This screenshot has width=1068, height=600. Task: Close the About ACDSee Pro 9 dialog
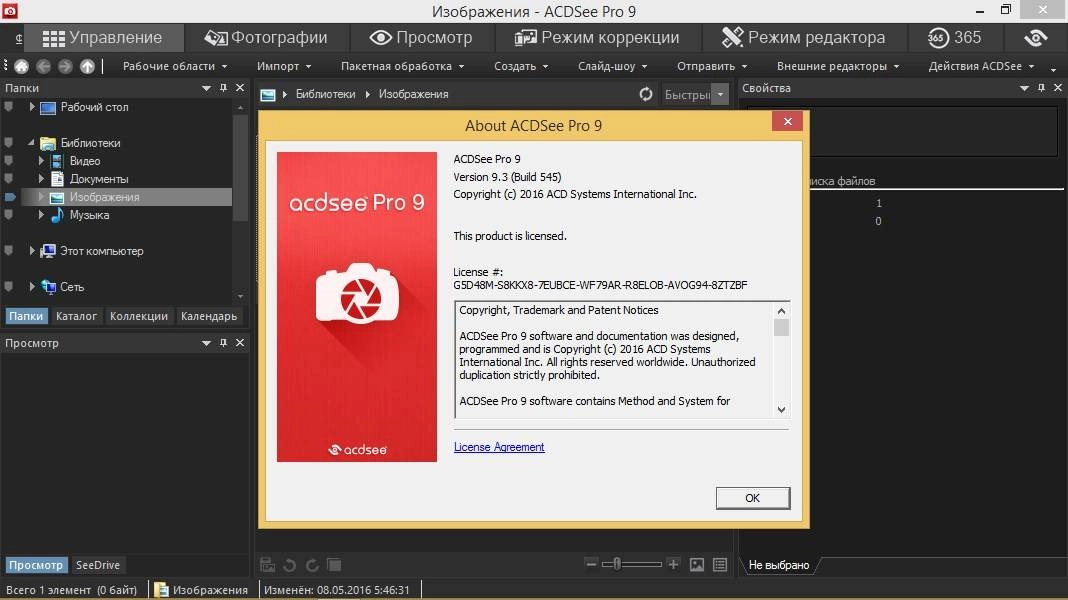pyautogui.click(x=787, y=121)
